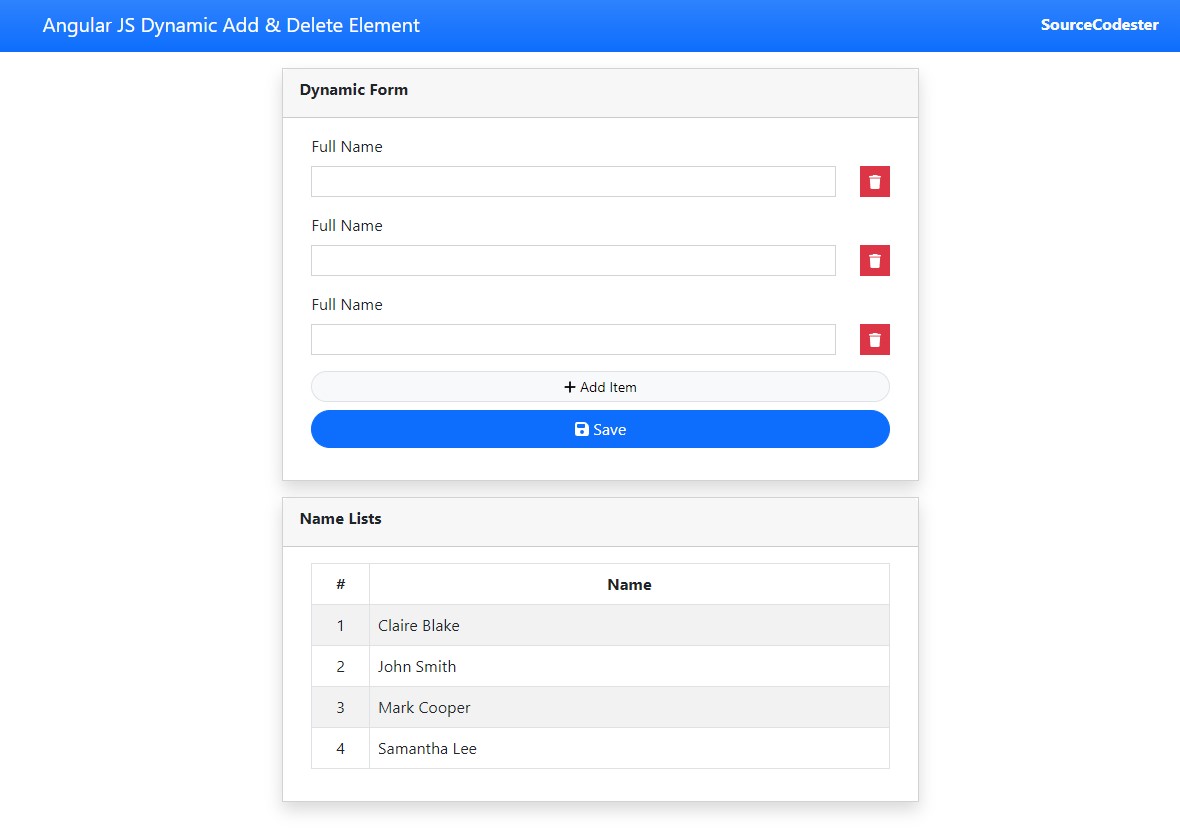1180x835 pixels.
Task: Click the app title in the navbar
Action: click(231, 25)
